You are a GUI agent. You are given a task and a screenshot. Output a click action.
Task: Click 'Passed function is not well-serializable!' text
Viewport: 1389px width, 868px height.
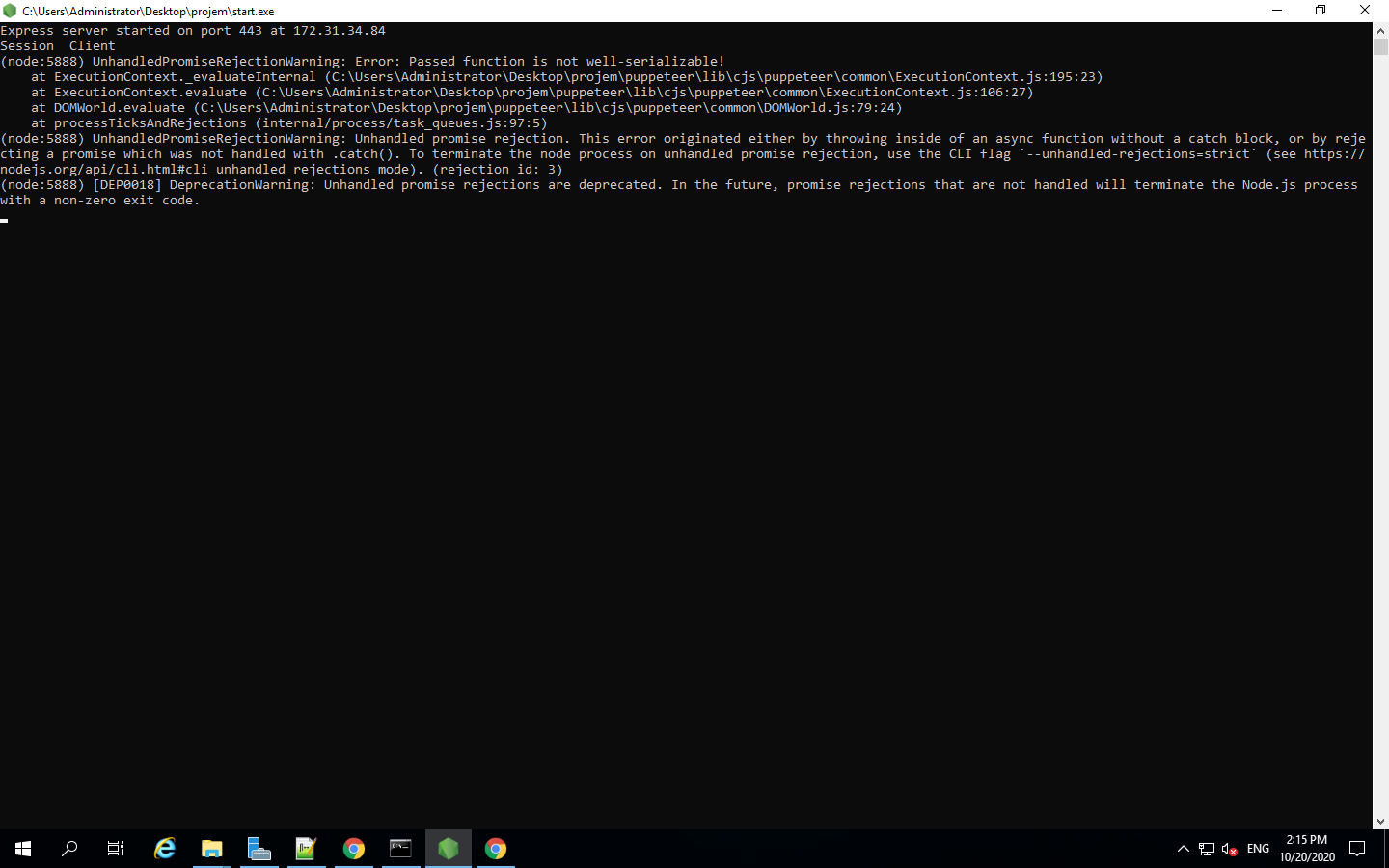[x=567, y=62]
